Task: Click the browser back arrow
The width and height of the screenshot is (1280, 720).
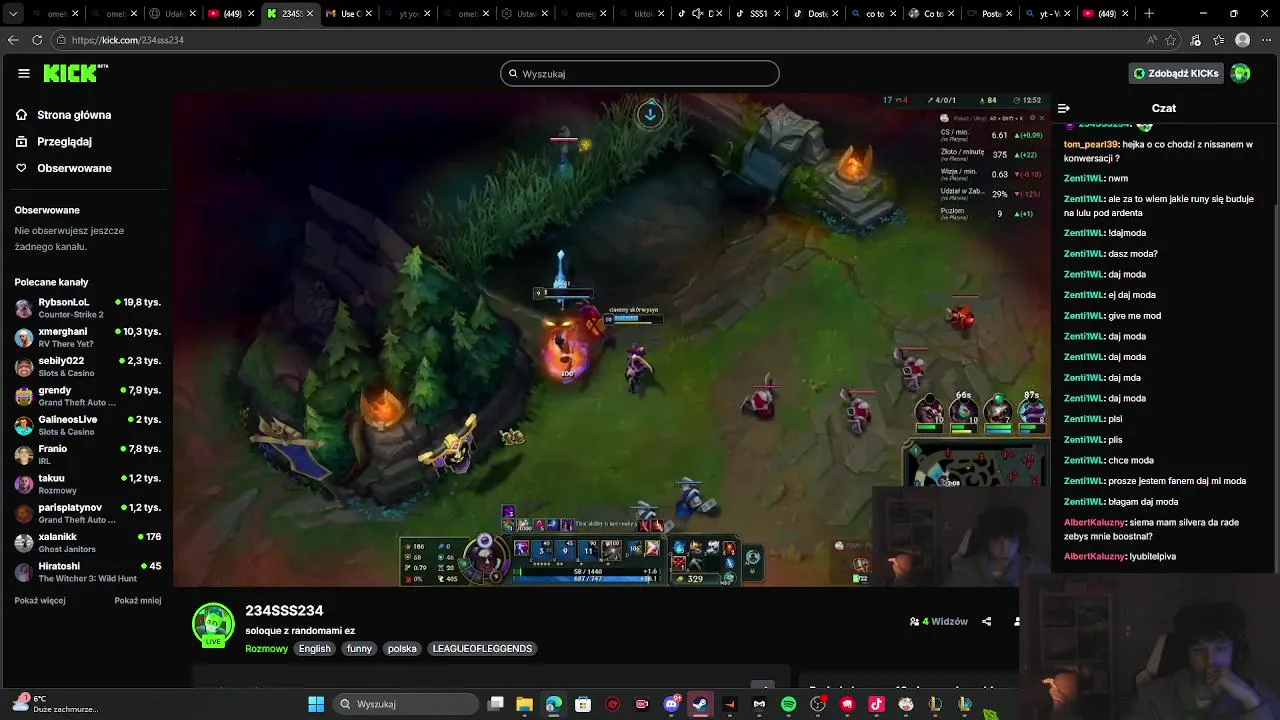Action: click(13, 40)
